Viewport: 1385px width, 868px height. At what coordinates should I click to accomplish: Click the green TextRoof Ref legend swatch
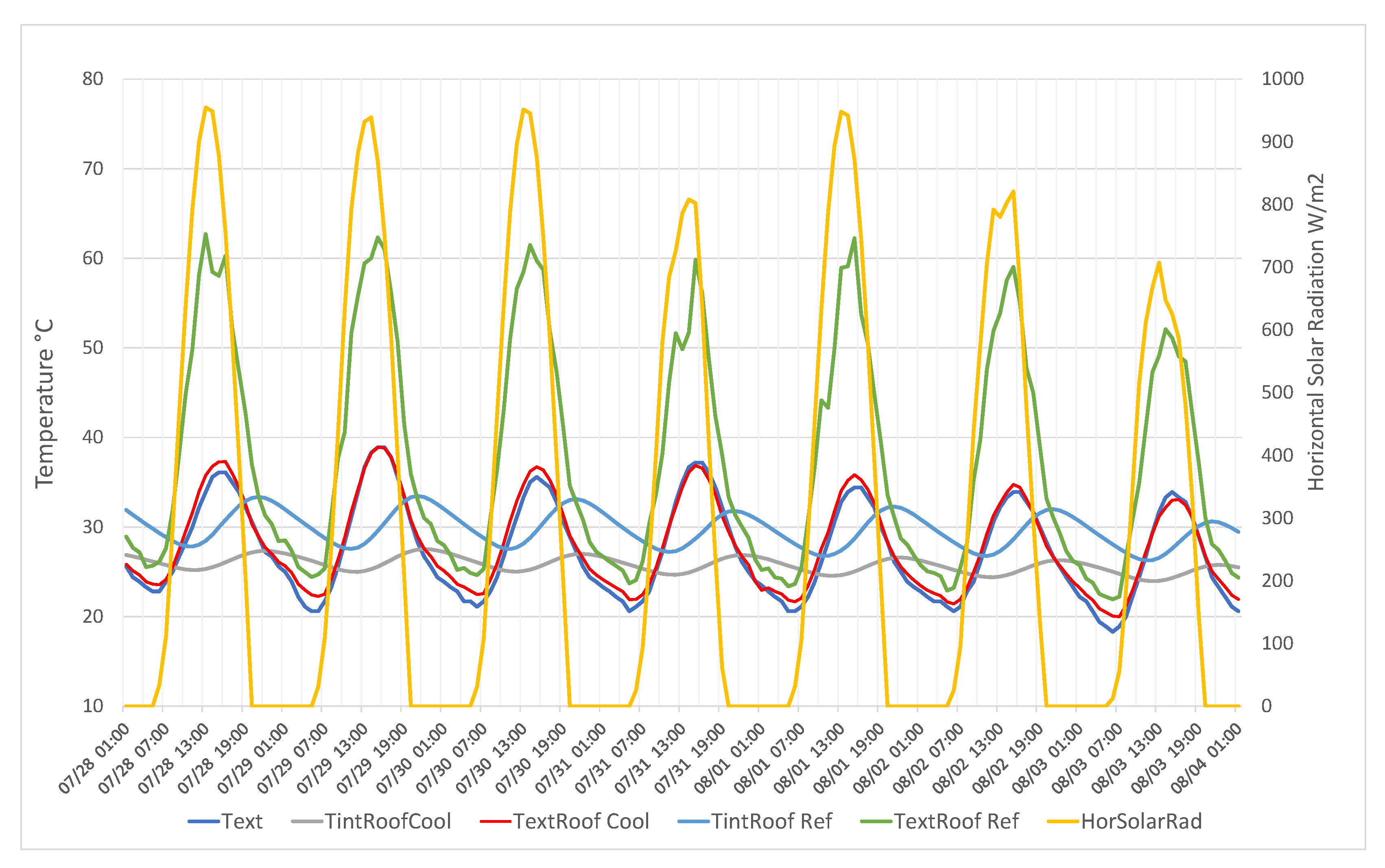tap(877, 822)
